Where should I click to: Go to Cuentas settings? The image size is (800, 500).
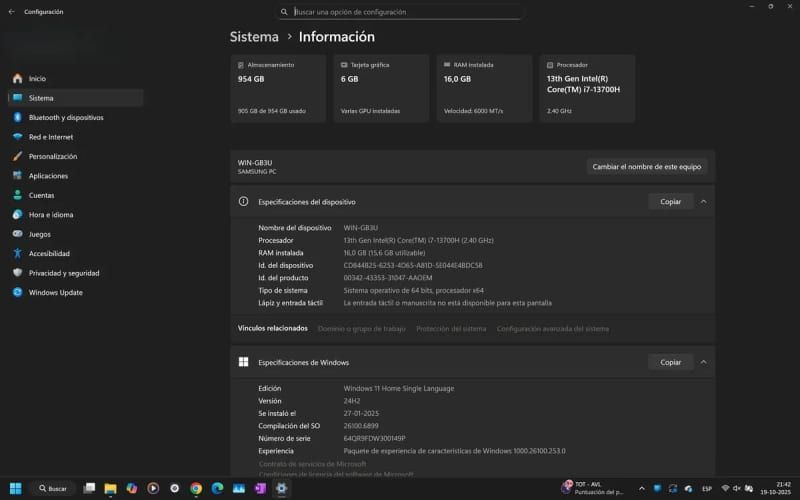coord(76,195)
